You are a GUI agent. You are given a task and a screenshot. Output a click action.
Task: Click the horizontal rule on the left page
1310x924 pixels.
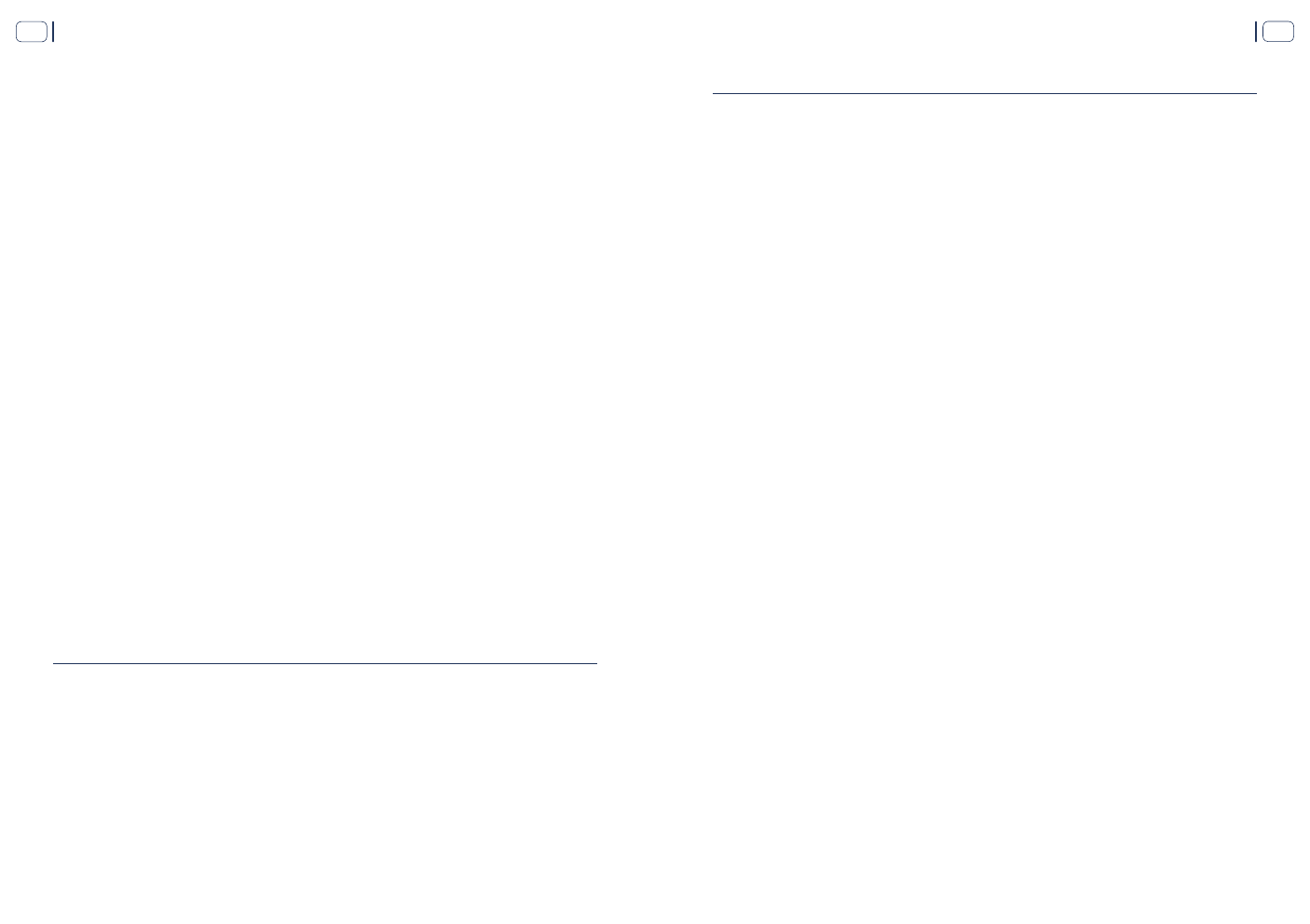pyautogui.click(x=325, y=663)
